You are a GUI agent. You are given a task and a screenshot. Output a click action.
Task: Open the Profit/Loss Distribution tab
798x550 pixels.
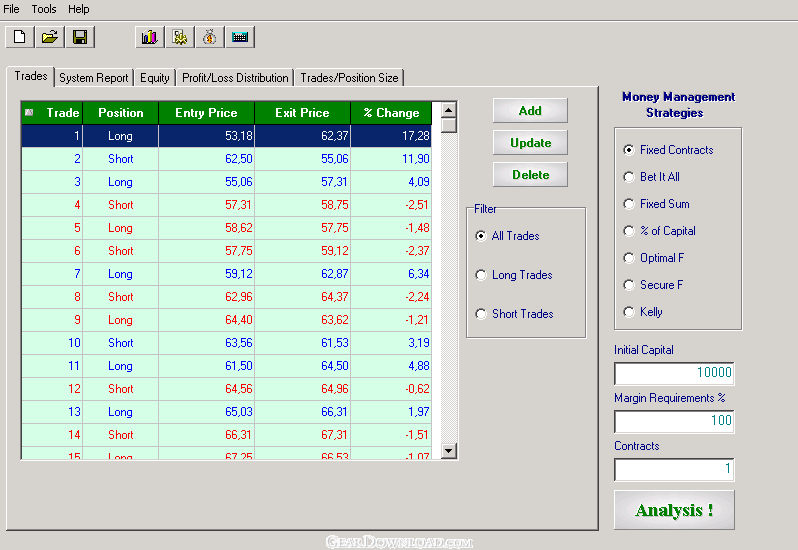coord(235,78)
